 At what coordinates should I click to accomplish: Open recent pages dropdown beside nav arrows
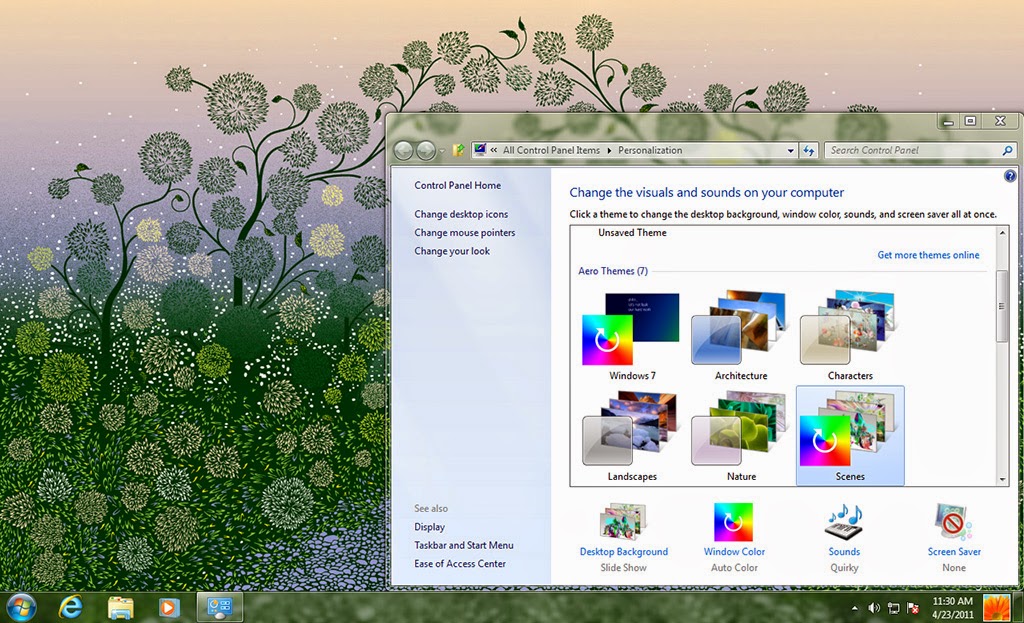(x=441, y=151)
